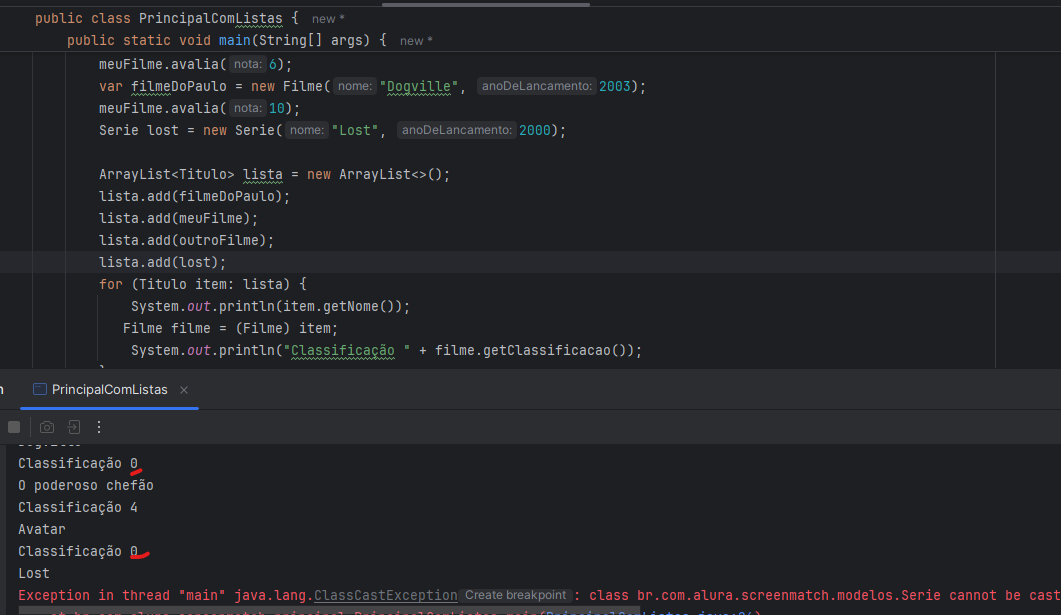The height and width of the screenshot is (615, 1061).
Task: Click console output "O poderoso chefão"
Action: [x=86, y=485]
